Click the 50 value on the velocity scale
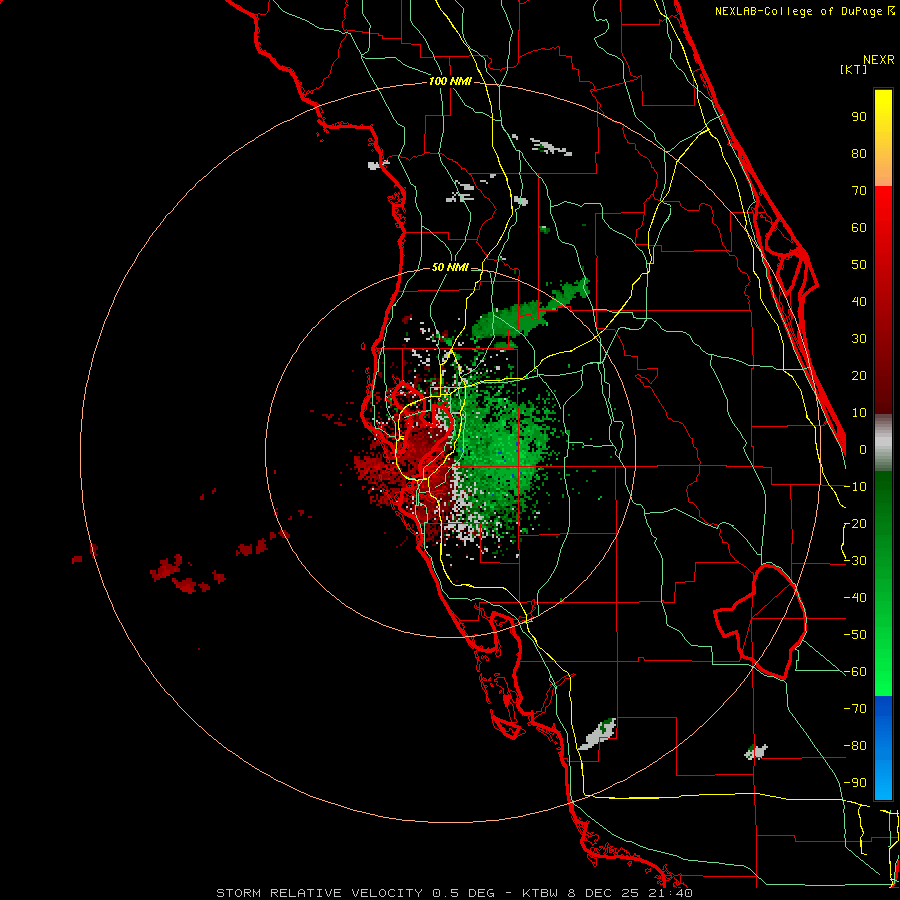This screenshot has height=900, width=900. (x=859, y=265)
